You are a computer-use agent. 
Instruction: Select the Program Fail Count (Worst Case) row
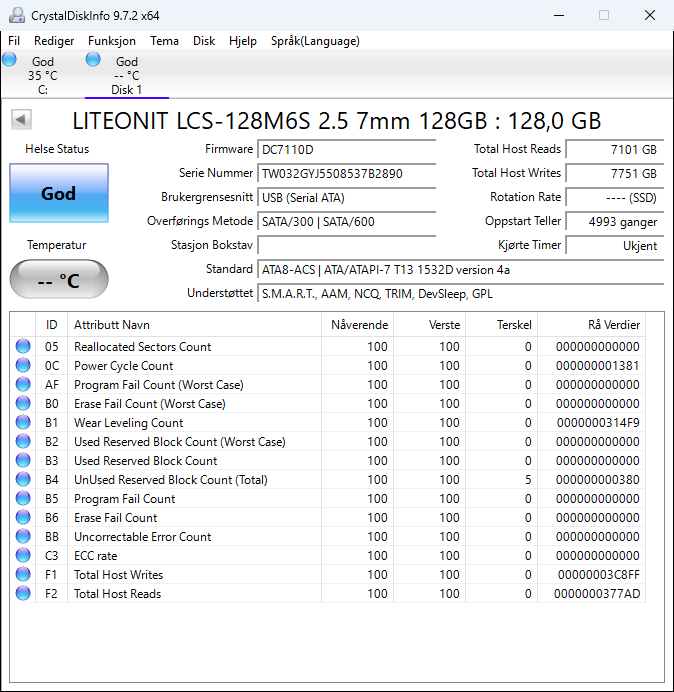[328, 384]
